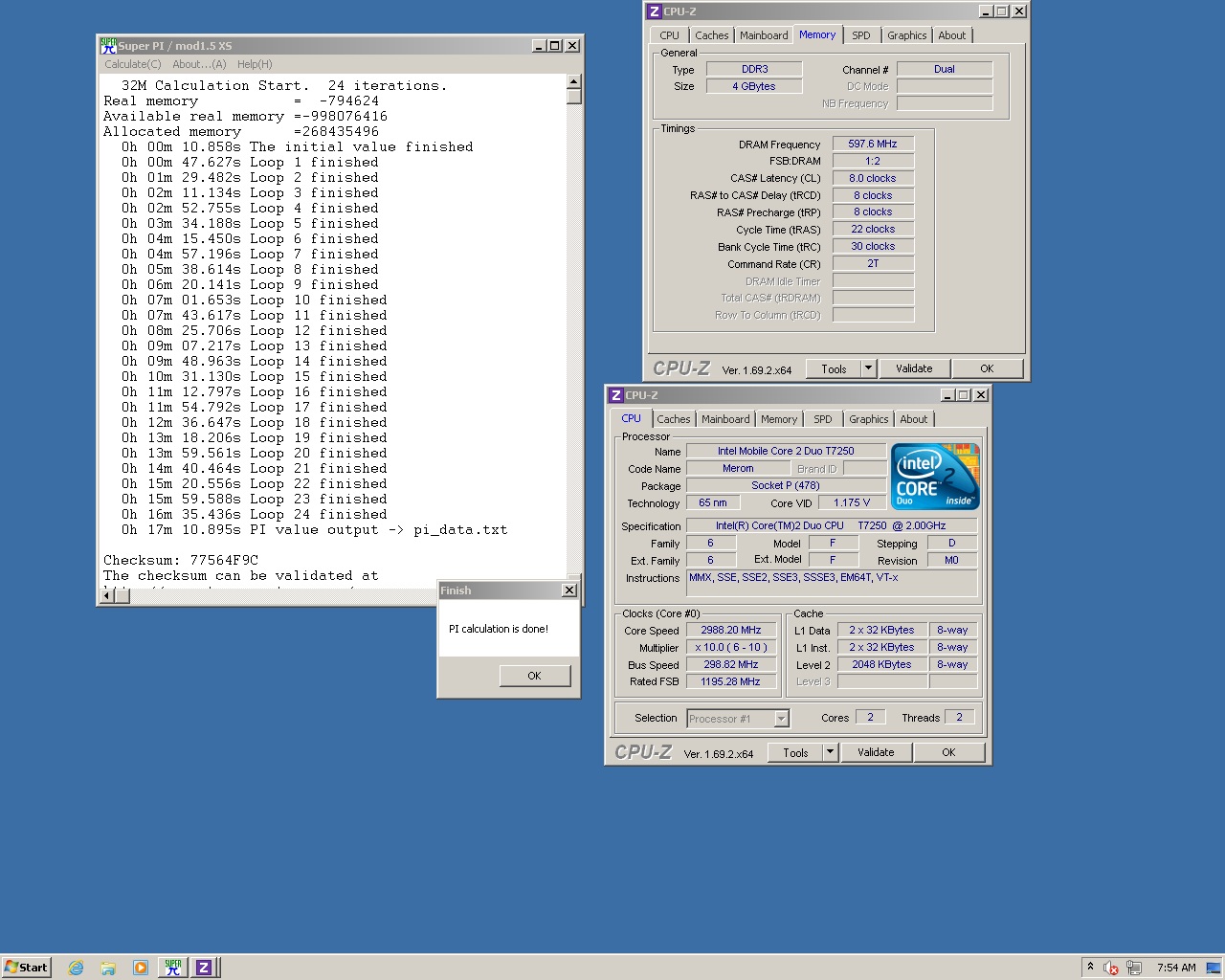Click the Super PI title bar icon

[x=108, y=45]
